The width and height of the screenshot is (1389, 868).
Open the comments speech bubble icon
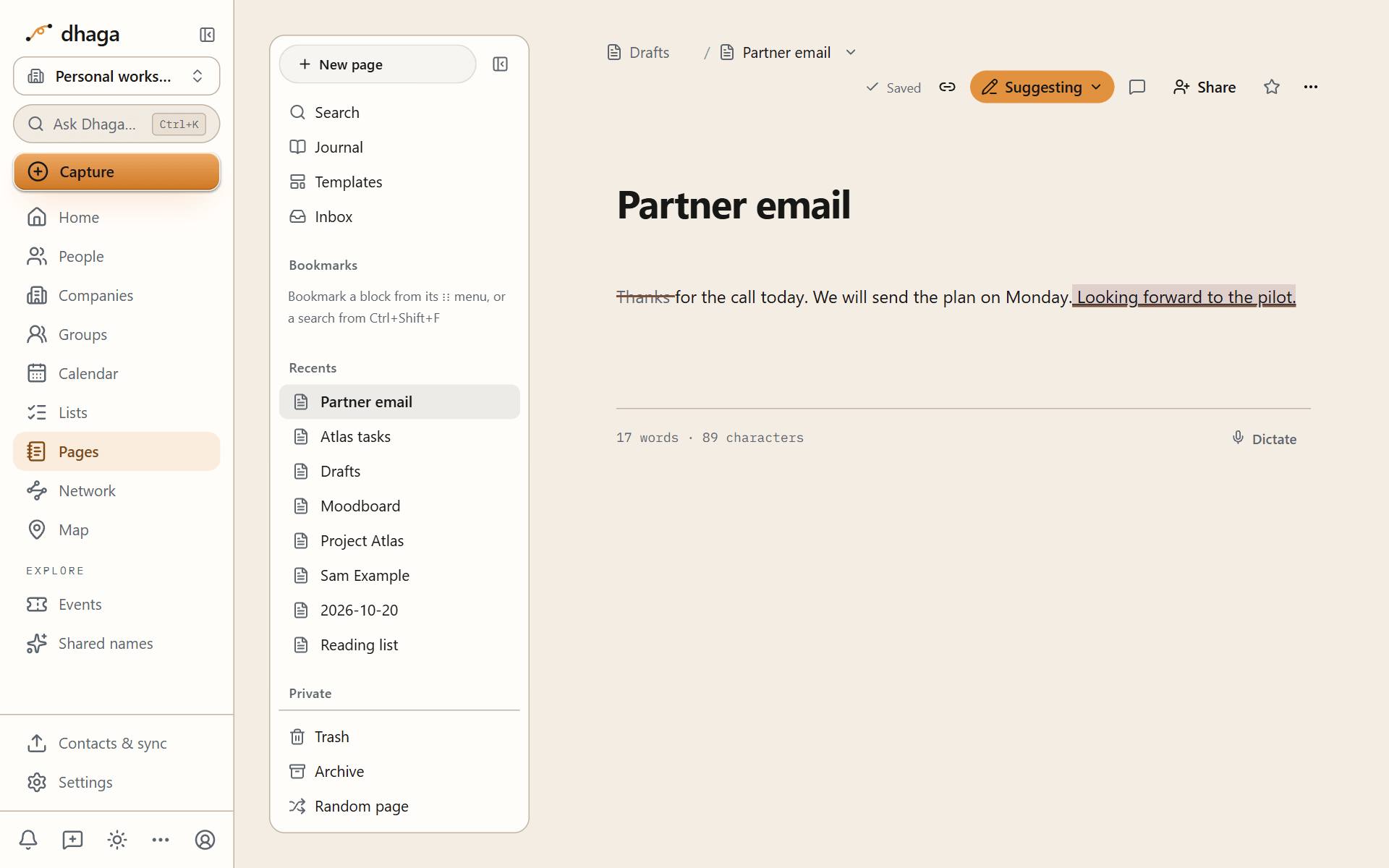point(1137,87)
